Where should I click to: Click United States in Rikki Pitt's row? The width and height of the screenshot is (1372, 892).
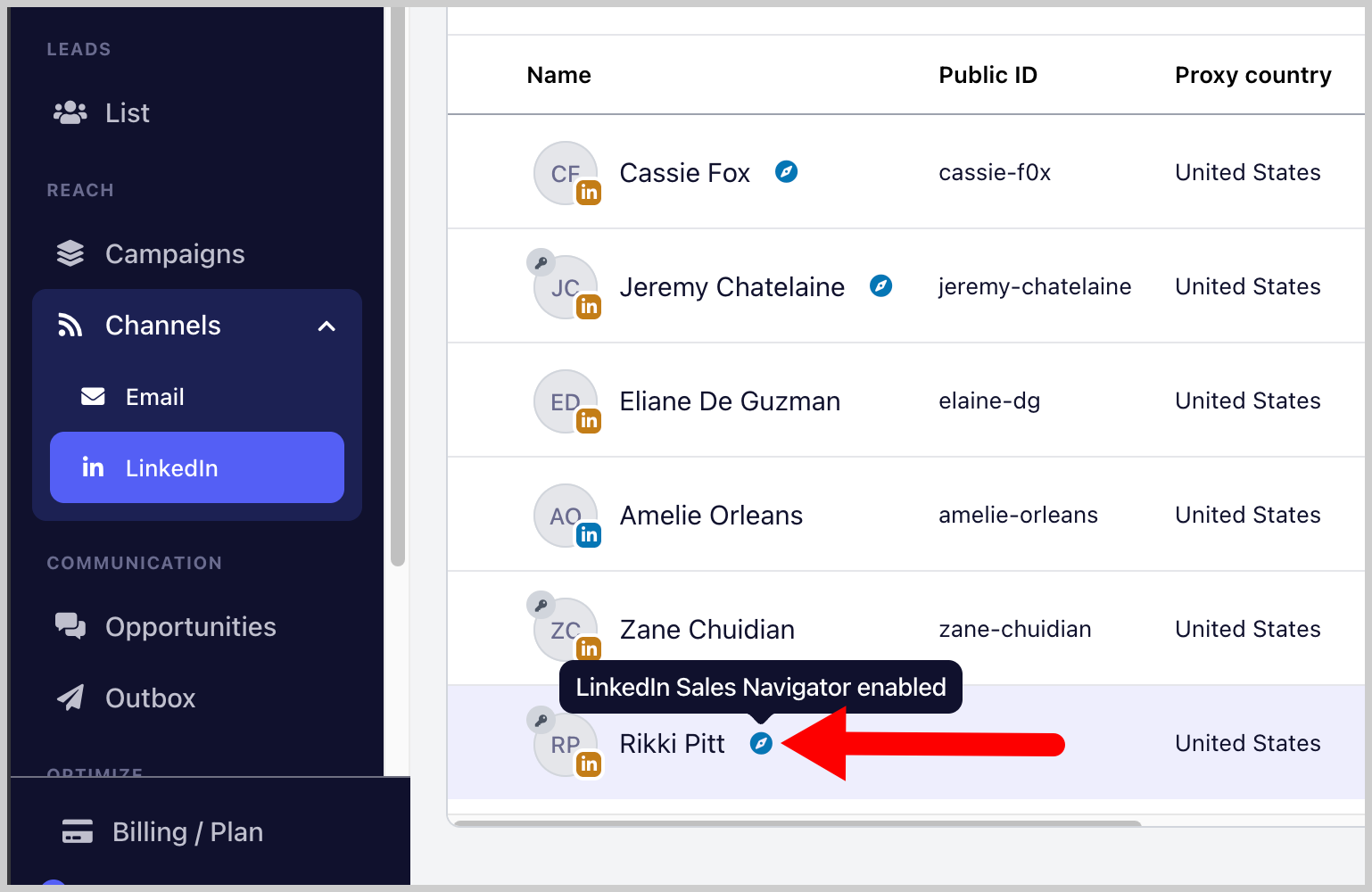[1247, 743]
